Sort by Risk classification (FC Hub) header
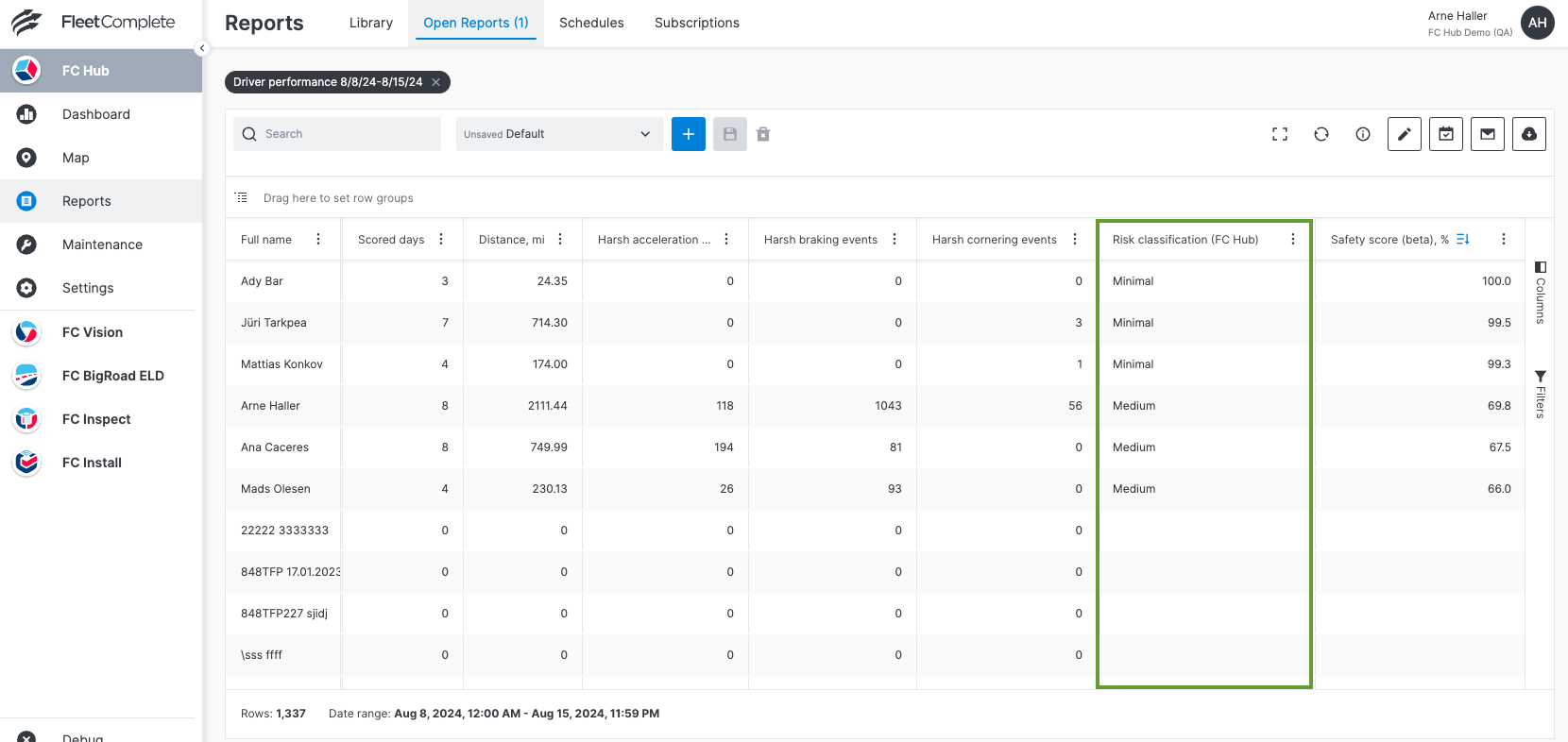 1185,240
